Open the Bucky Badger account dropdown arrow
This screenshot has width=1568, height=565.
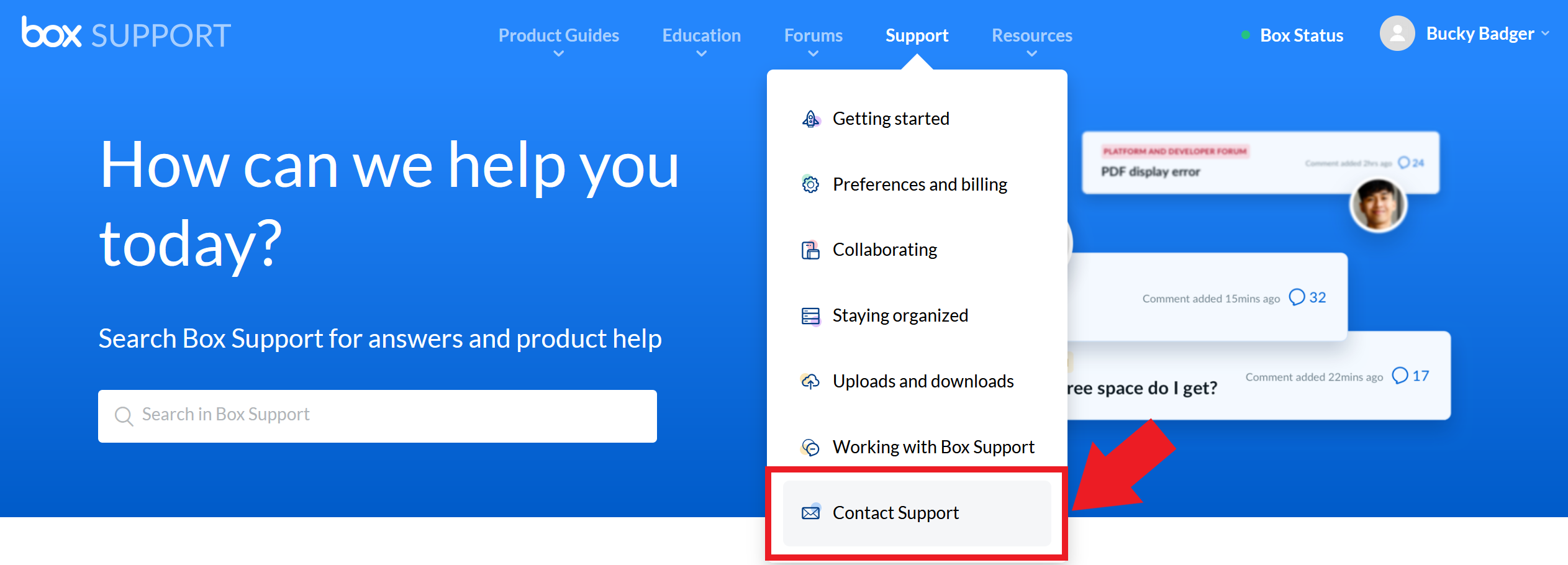(x=1546, y=34)
